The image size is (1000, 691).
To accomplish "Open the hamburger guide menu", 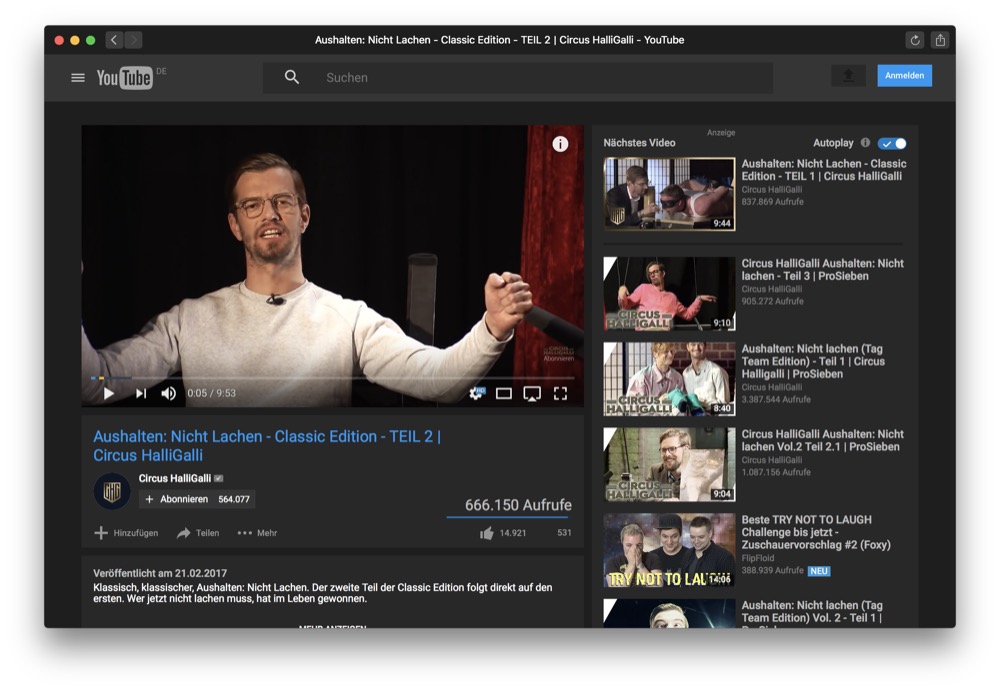I will click(x=78, y=77).
